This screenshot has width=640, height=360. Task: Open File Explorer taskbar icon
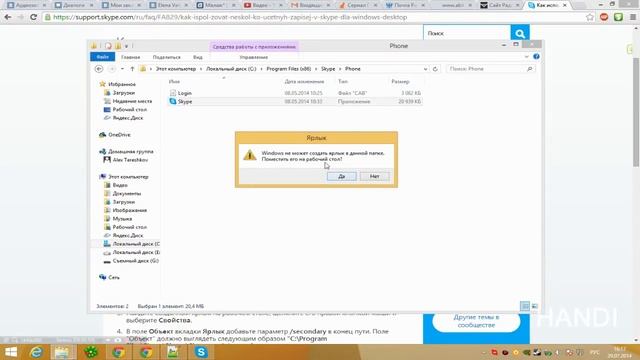point(62,352)
